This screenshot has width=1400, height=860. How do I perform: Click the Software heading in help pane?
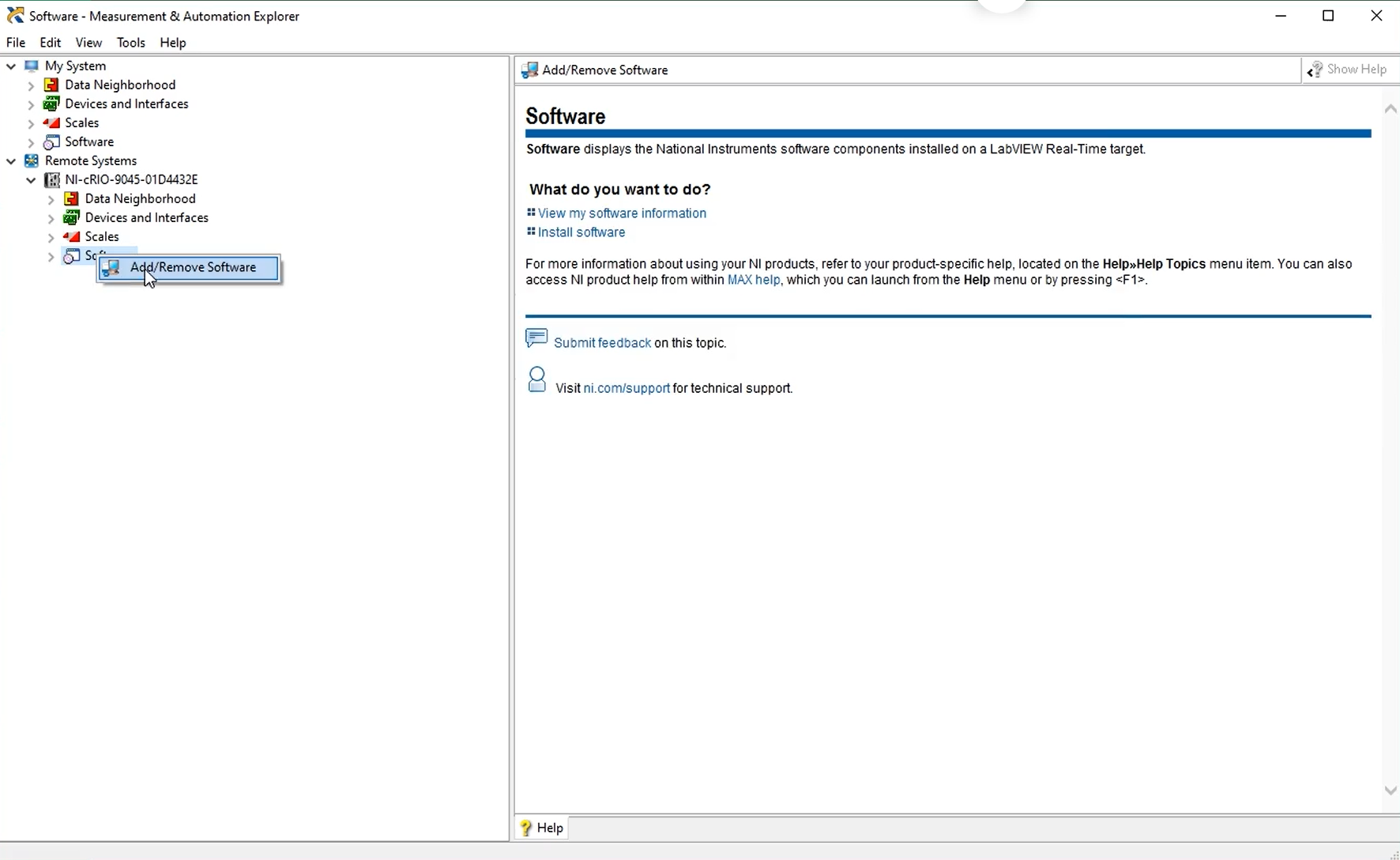pyautogui.click(x=565, y=116)
